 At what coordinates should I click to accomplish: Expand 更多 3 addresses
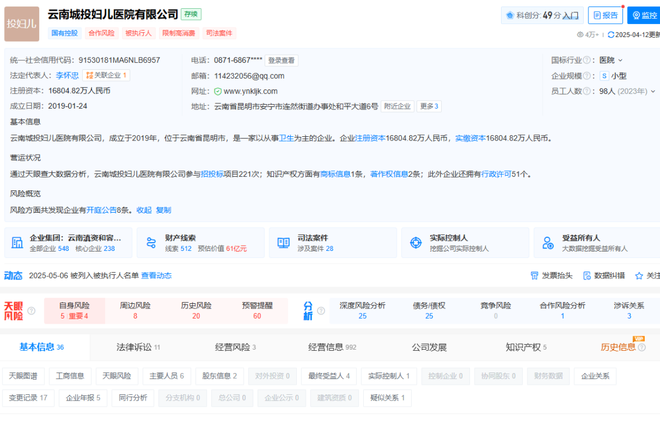click(429, 106)
